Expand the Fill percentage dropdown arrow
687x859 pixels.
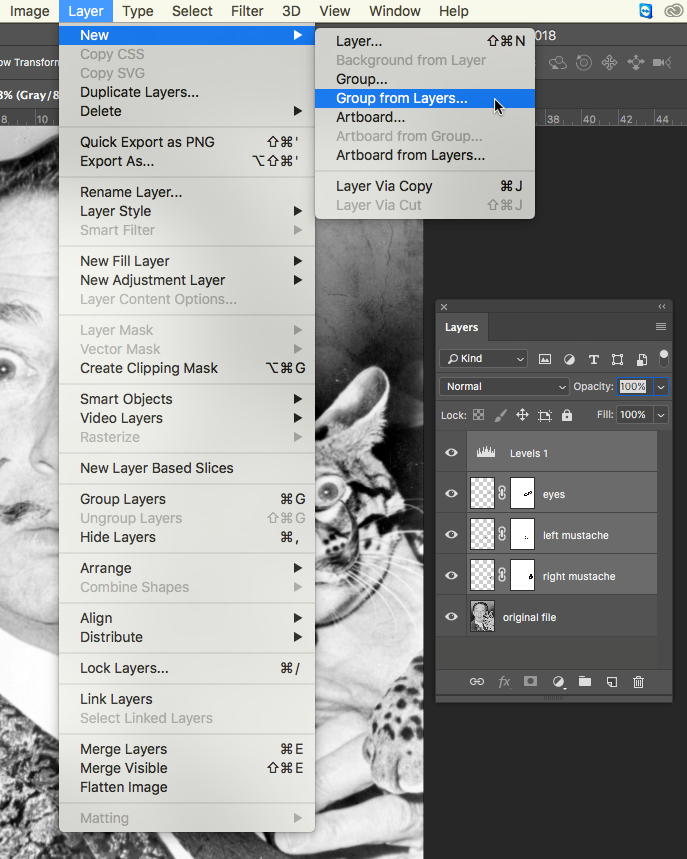click(661, 415)
